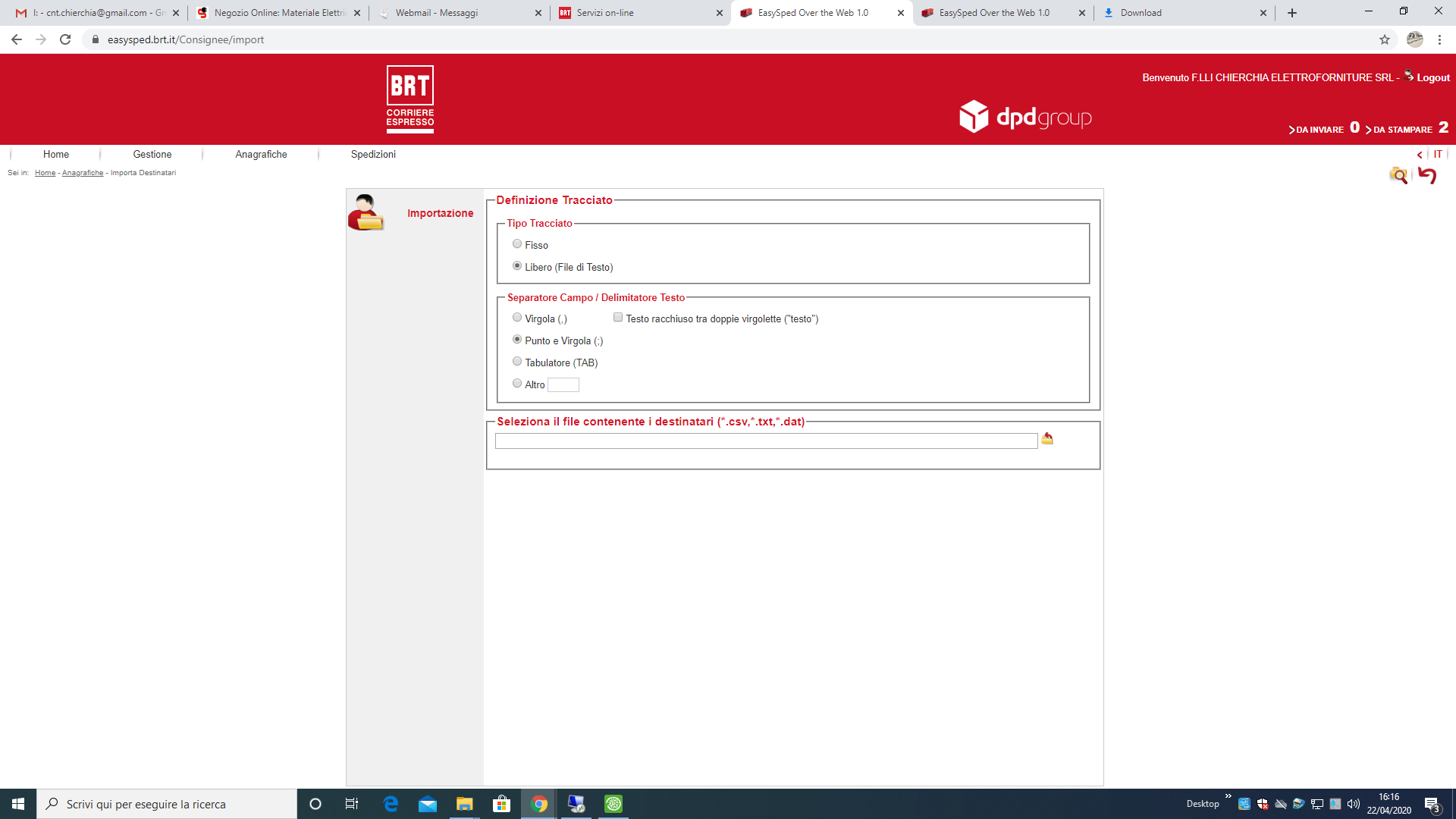Click the Logout link

click(x=1432, y=77)
